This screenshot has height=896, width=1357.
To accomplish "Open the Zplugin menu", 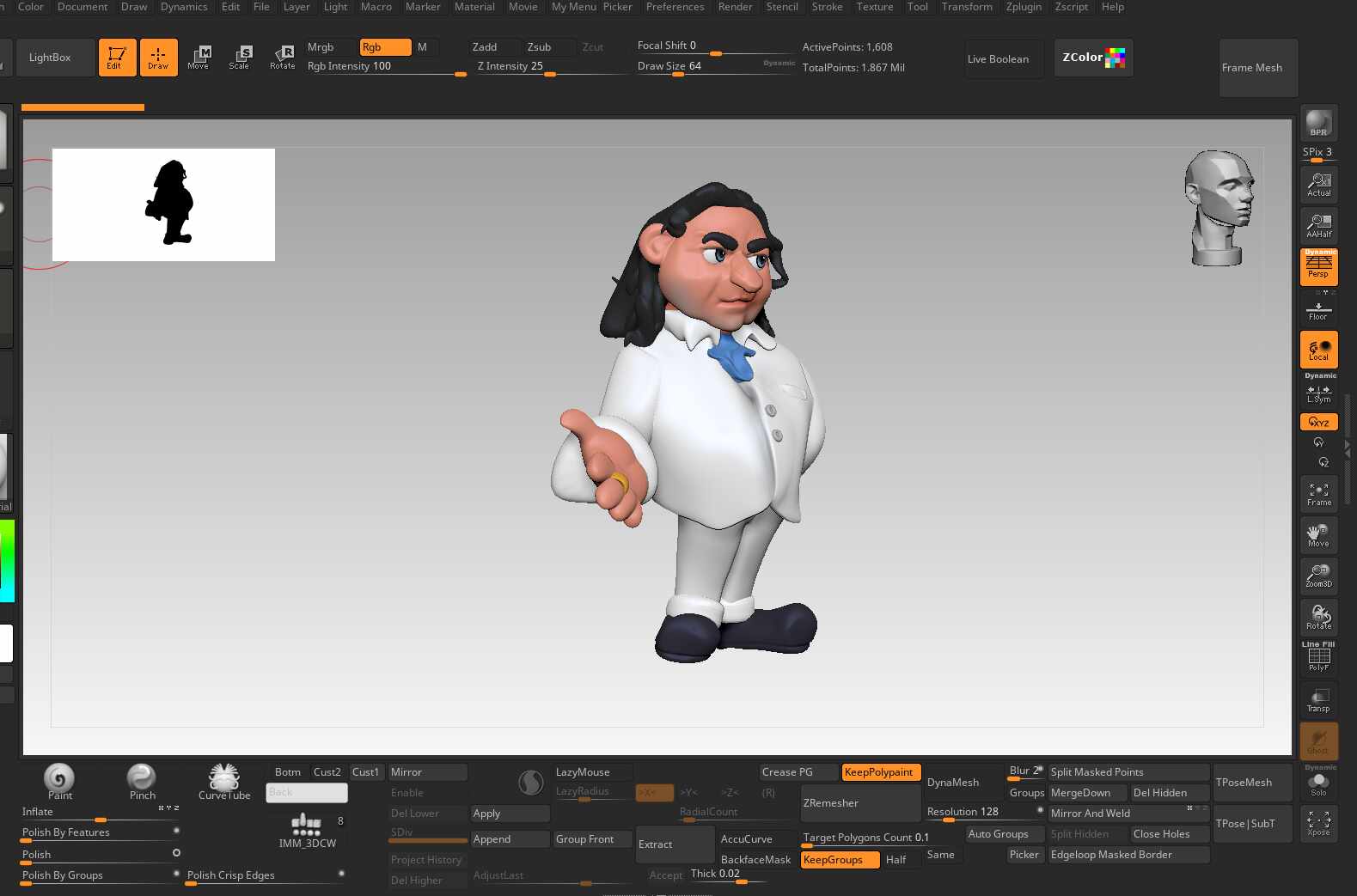I will point(1023,7).
